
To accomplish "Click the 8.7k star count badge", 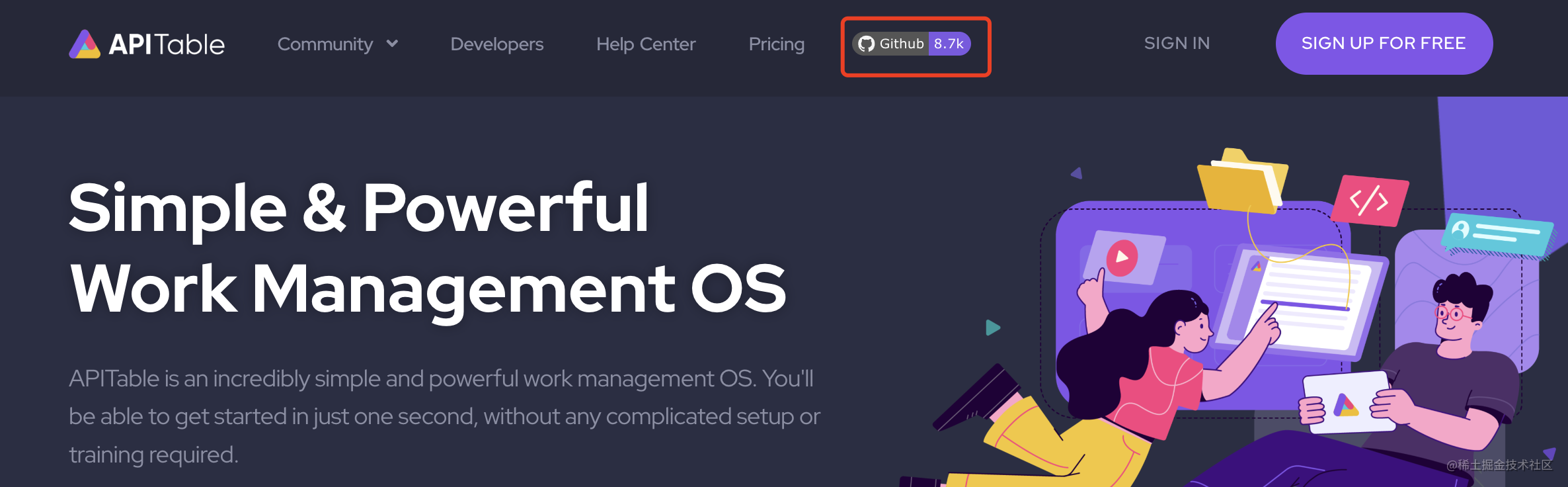I will [x=949, y=44].
